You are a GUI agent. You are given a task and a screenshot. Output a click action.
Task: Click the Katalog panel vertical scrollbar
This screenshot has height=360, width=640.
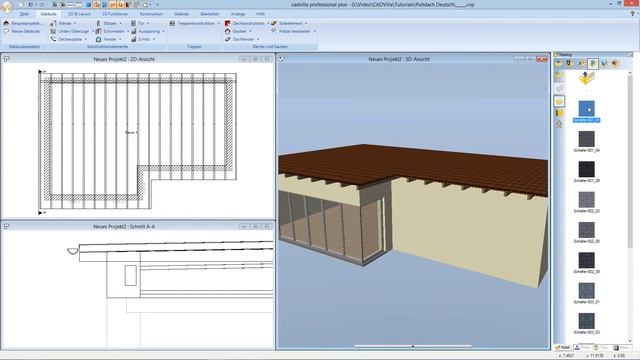tap(630, 163)
